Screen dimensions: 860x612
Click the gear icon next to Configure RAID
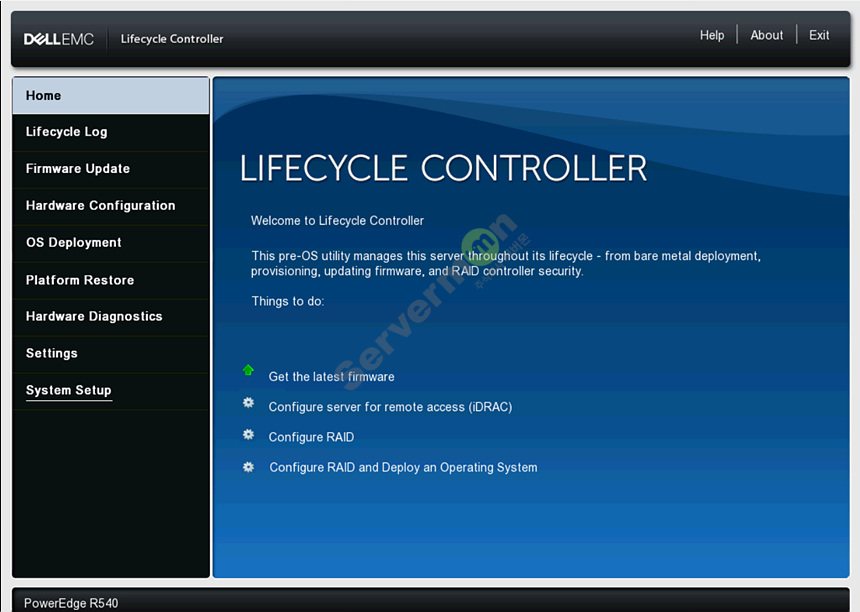248,434
